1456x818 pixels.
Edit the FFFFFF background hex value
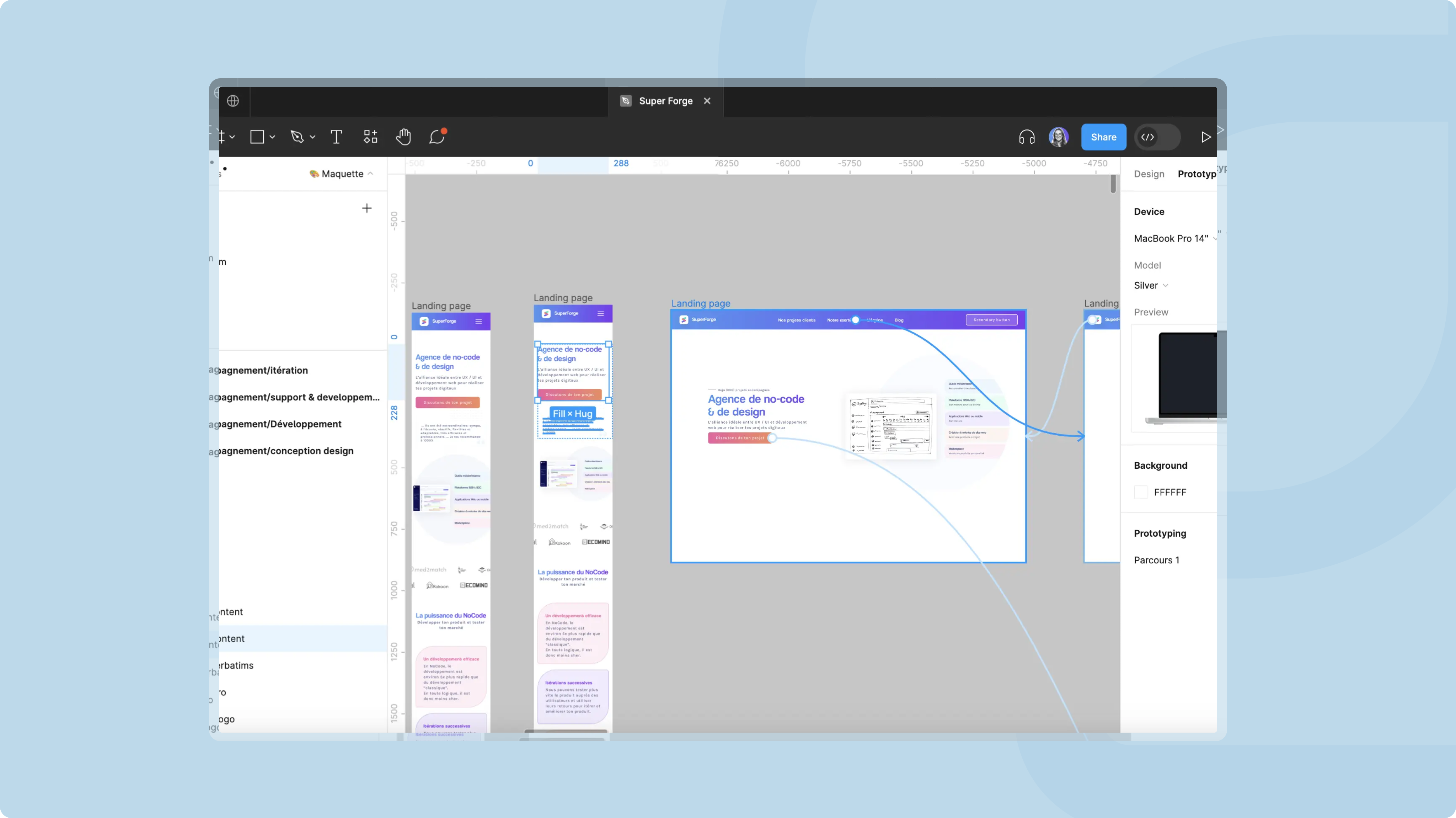tap(1170, 492)
